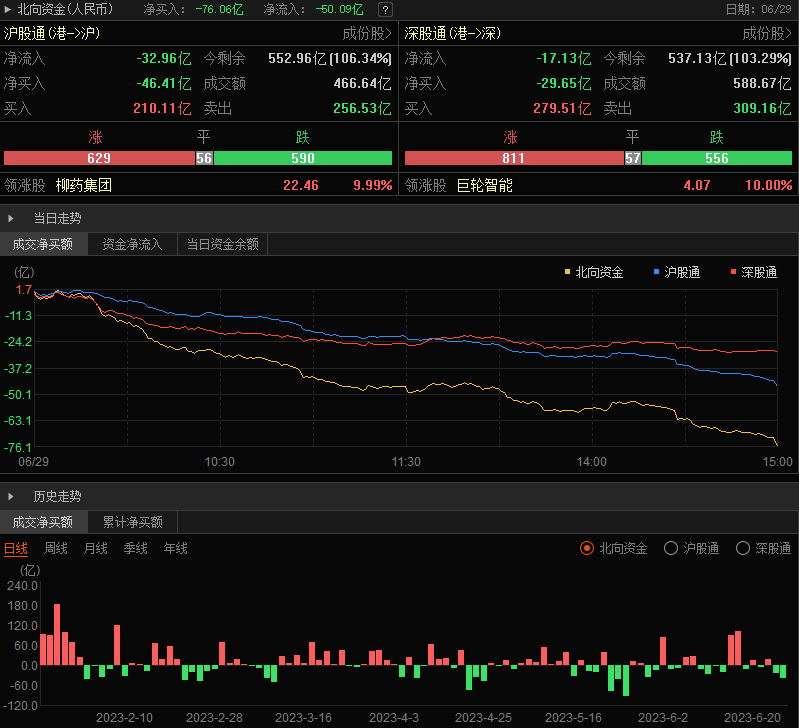Click the red 811 rising stocks bar
This screenshot has width=799, height=728.
pos(513,158)
